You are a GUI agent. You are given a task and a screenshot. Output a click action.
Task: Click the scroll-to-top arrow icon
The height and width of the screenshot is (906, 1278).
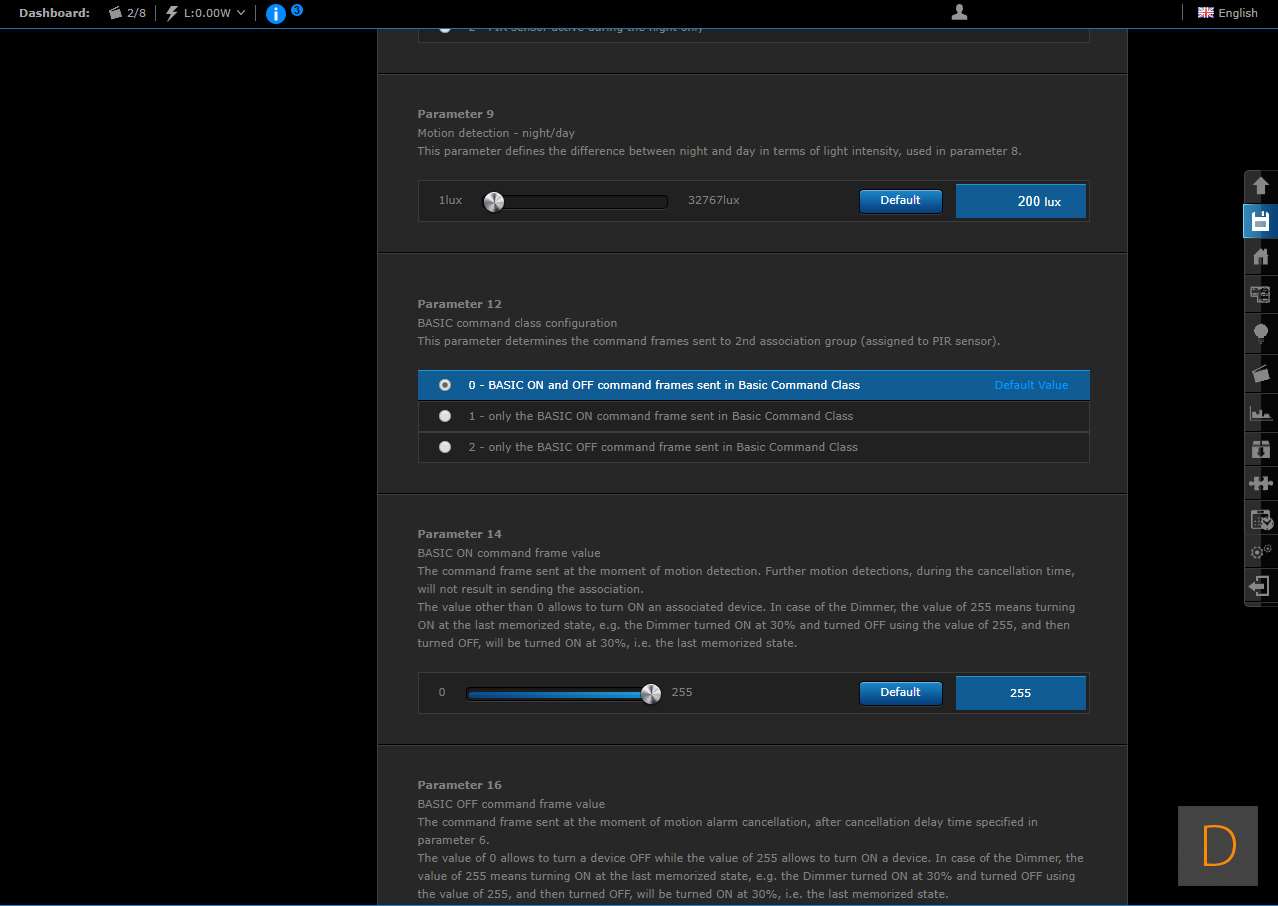(x=1260, y=186)
